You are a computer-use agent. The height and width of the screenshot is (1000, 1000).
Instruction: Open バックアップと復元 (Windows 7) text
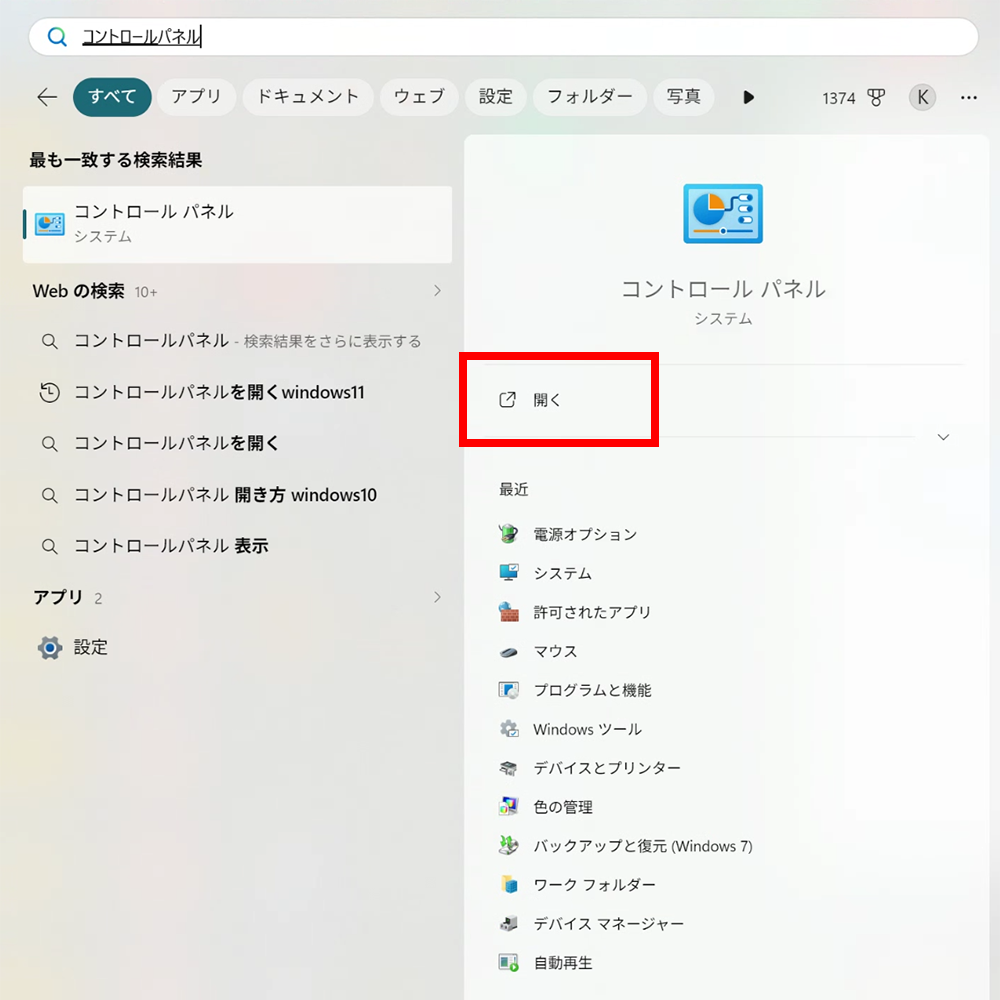[643, 846]
